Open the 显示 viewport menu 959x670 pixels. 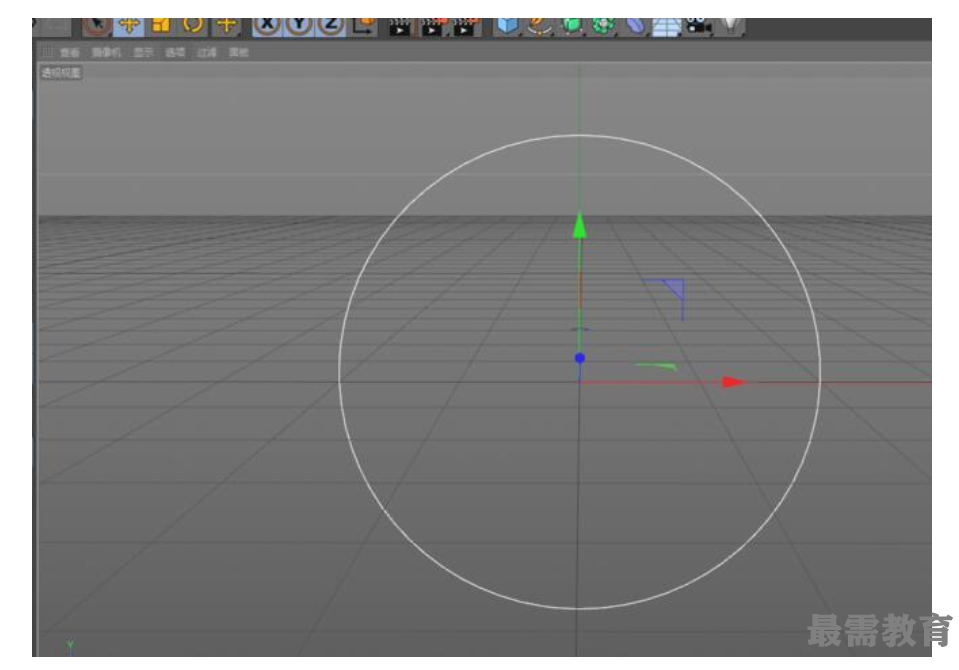tap(143, 53)
